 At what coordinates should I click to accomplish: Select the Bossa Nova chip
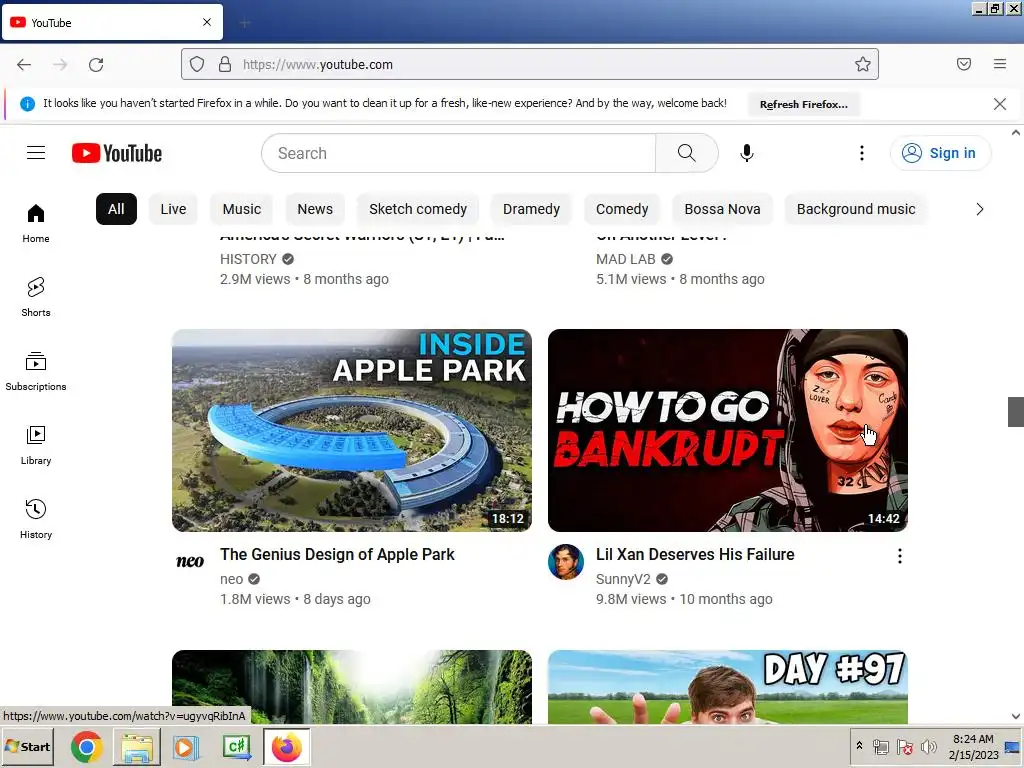point(722,209)
